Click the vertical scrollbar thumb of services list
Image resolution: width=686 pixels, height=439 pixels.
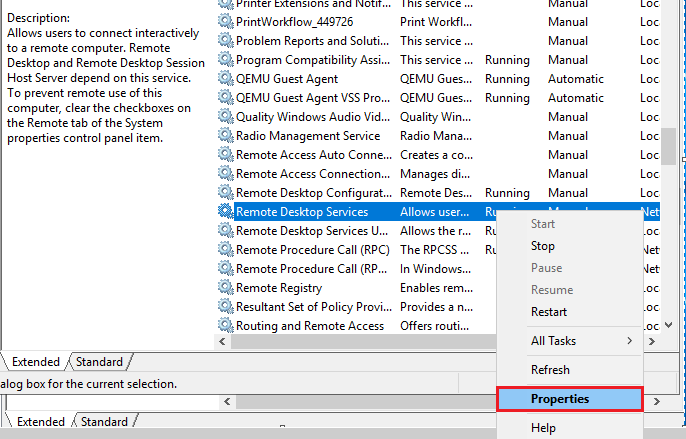coord(668,146)
